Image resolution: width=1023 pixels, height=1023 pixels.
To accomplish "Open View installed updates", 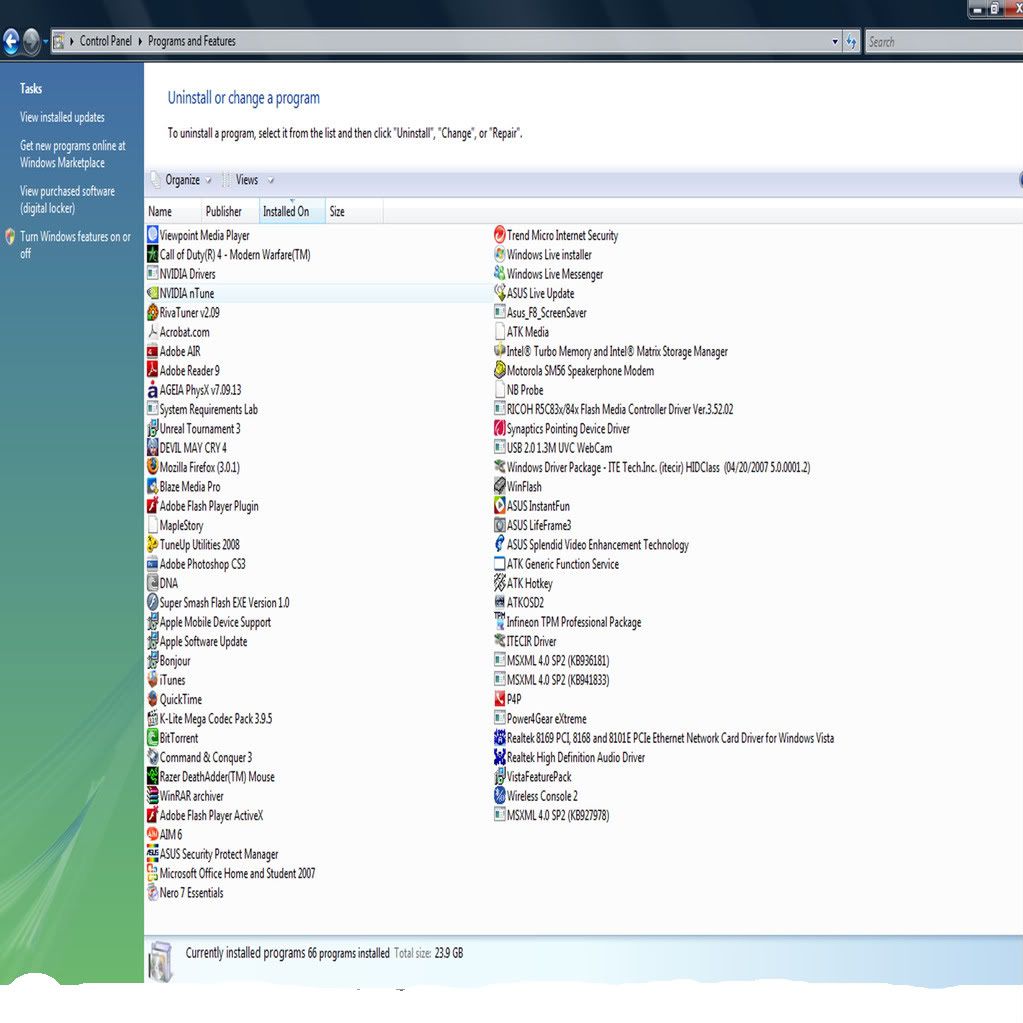I will [62, 117].
